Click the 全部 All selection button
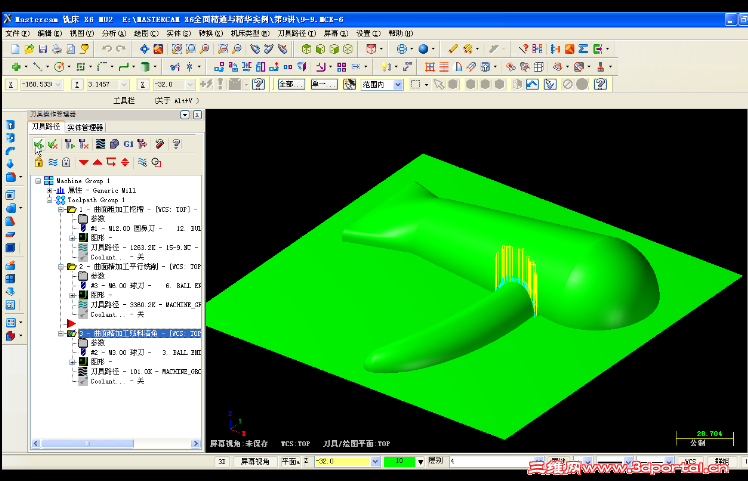 pos(291,84)
